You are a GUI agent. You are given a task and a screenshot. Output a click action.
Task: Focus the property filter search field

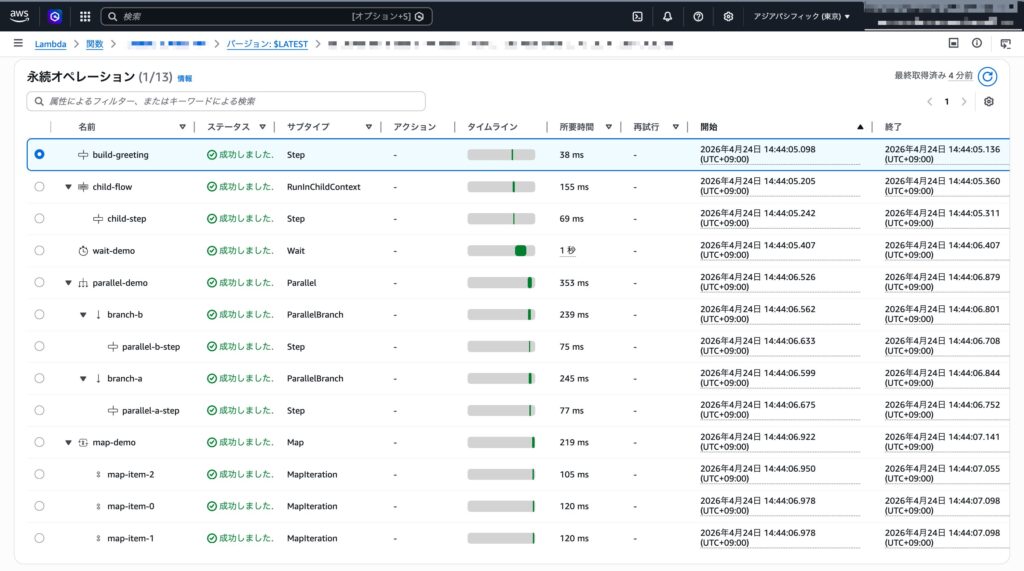(x=226, y=101)
